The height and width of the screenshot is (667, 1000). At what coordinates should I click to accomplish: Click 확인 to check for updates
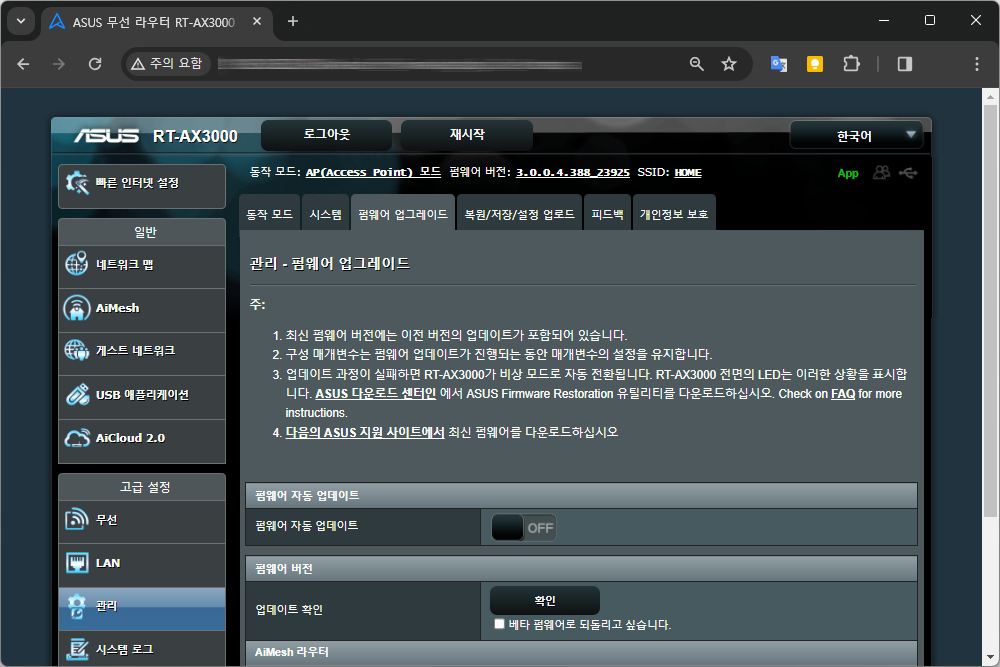(x=545, y=601)
